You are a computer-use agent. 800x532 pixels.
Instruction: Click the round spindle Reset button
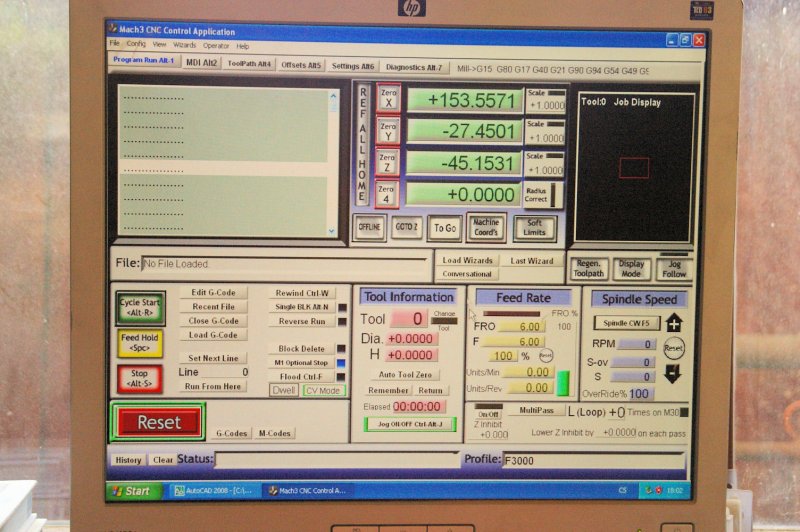pos(673,348)
